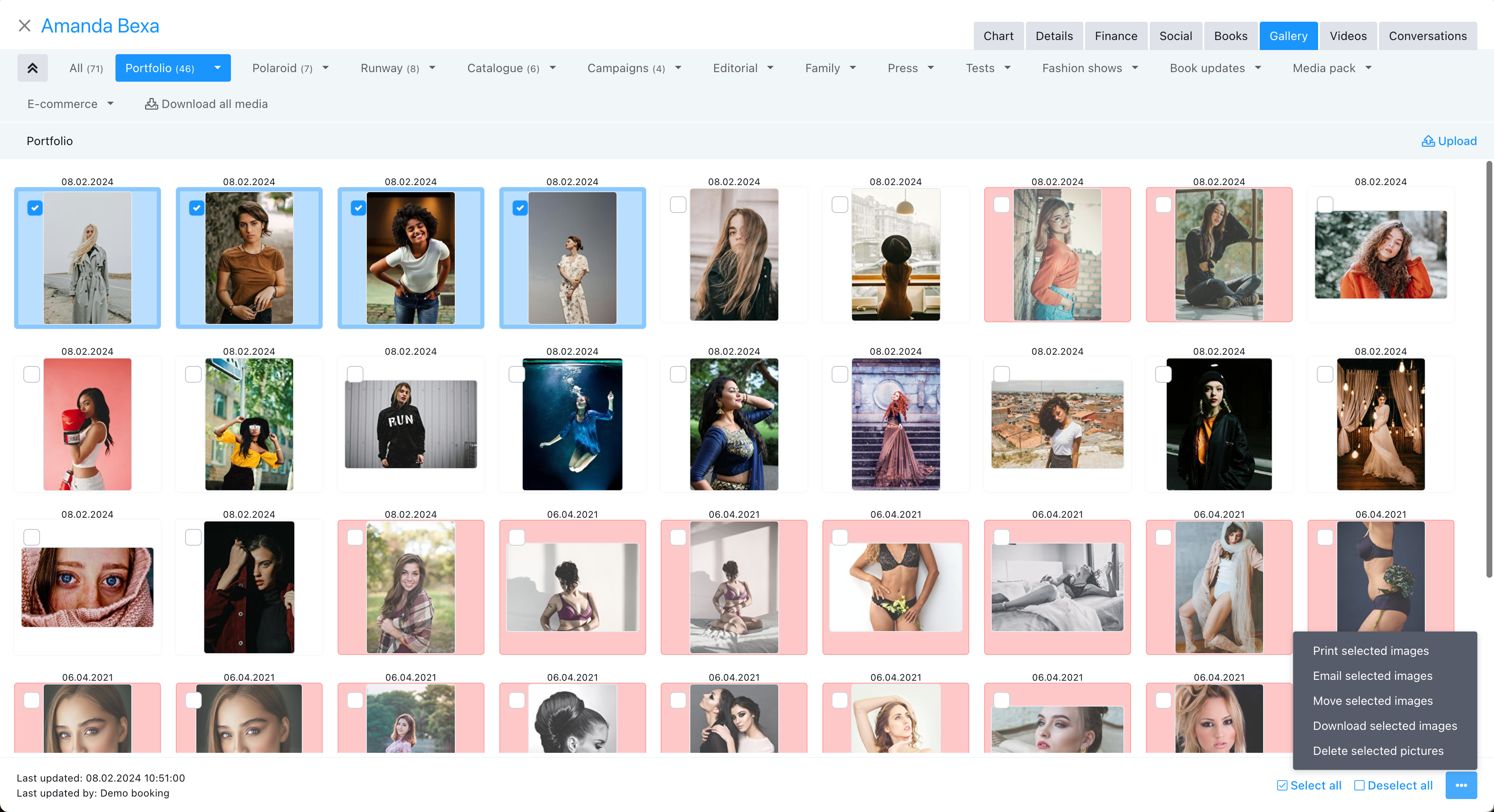Click the Amanda Bexa name link
Image resolution: width=1494 pixels, height=812 pixels.
(100, 25)
